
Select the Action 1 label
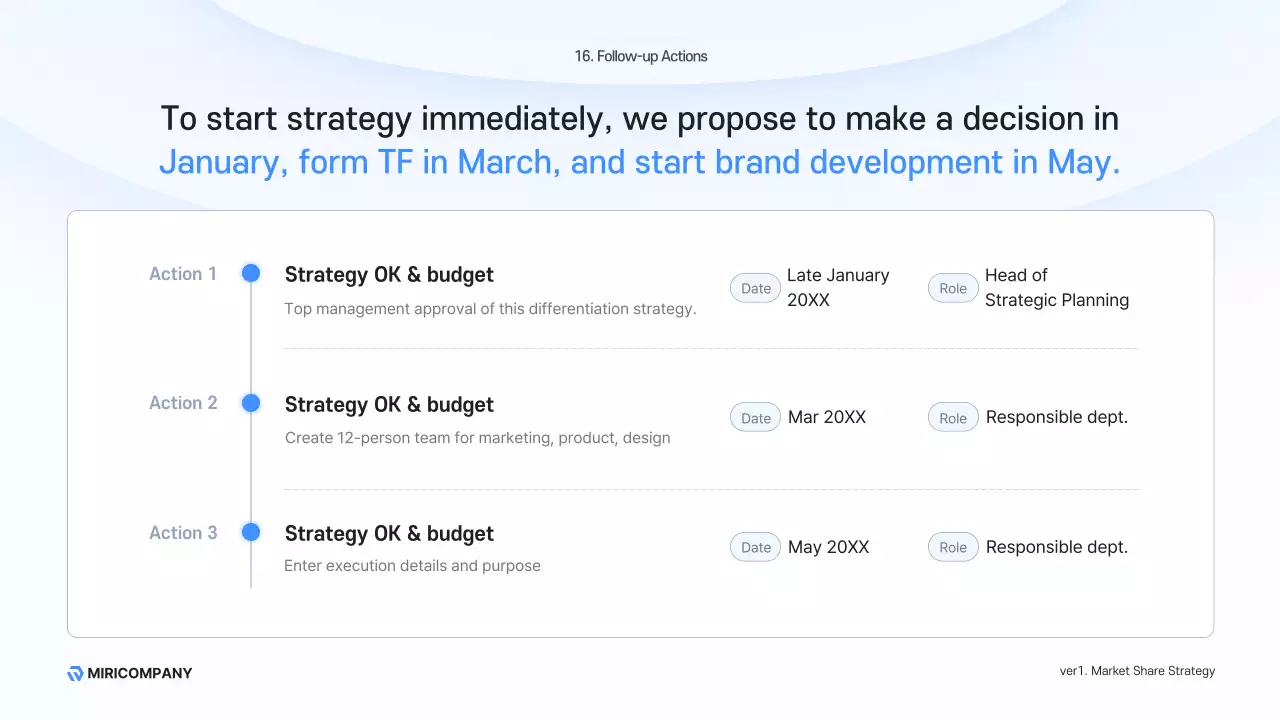(183, 274)
